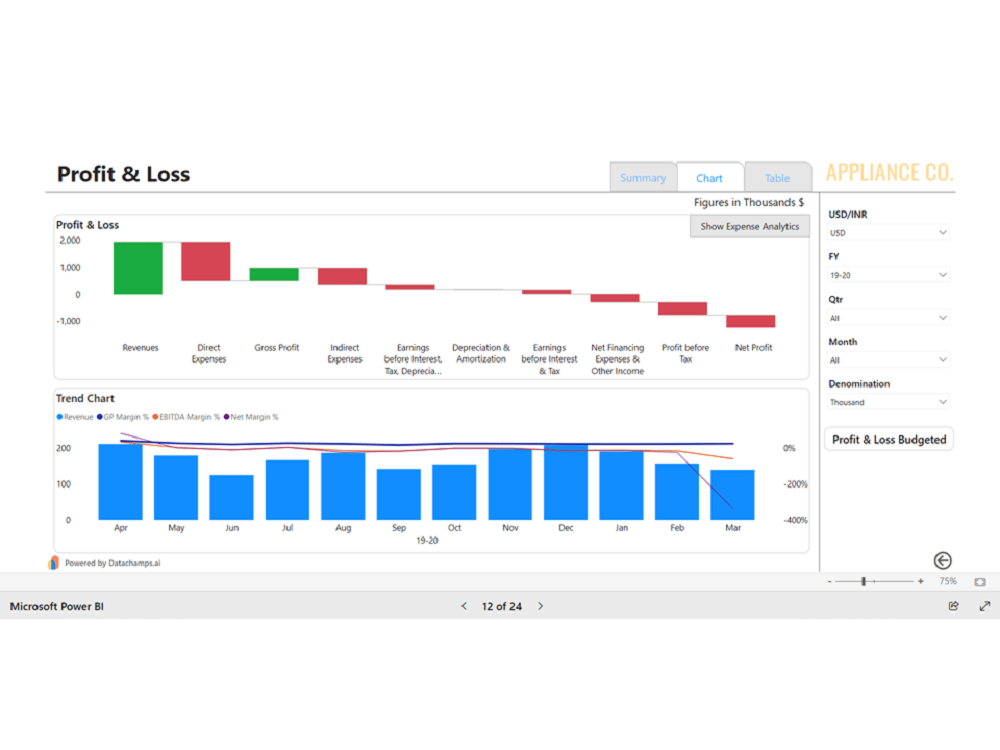
Task: Click the Datachamps logo icon bottom left
Action: pos(54,562)
